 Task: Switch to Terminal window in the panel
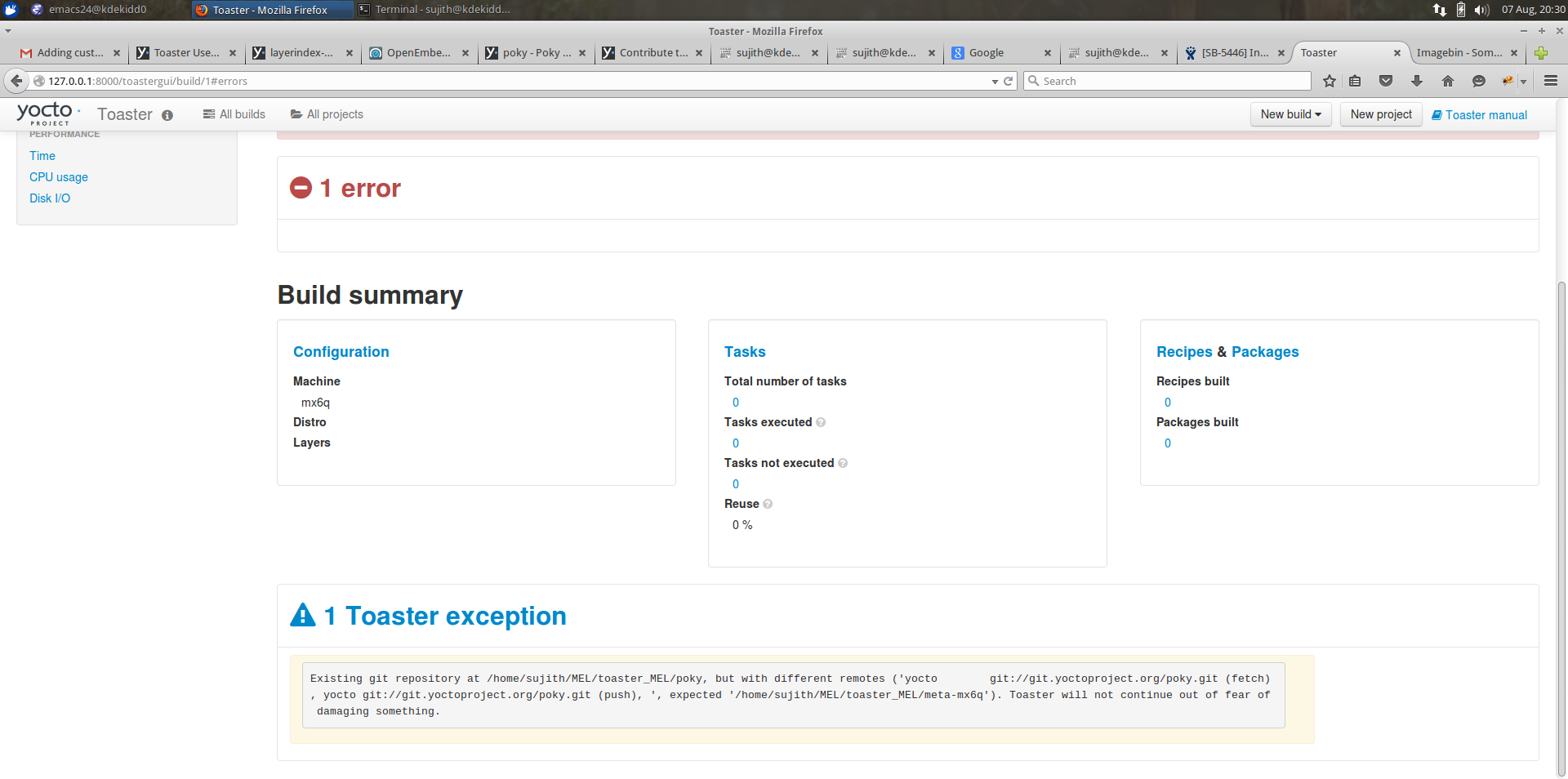click(x=435, y=10)
